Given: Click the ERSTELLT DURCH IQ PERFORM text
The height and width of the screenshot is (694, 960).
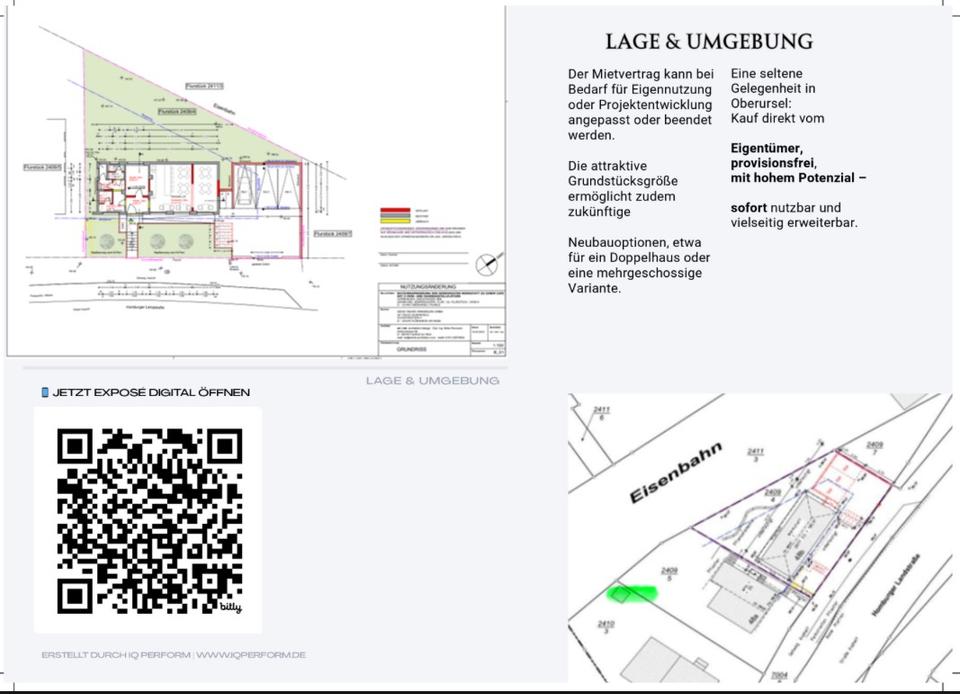Looking at the screenshot, I should (115, 655).
